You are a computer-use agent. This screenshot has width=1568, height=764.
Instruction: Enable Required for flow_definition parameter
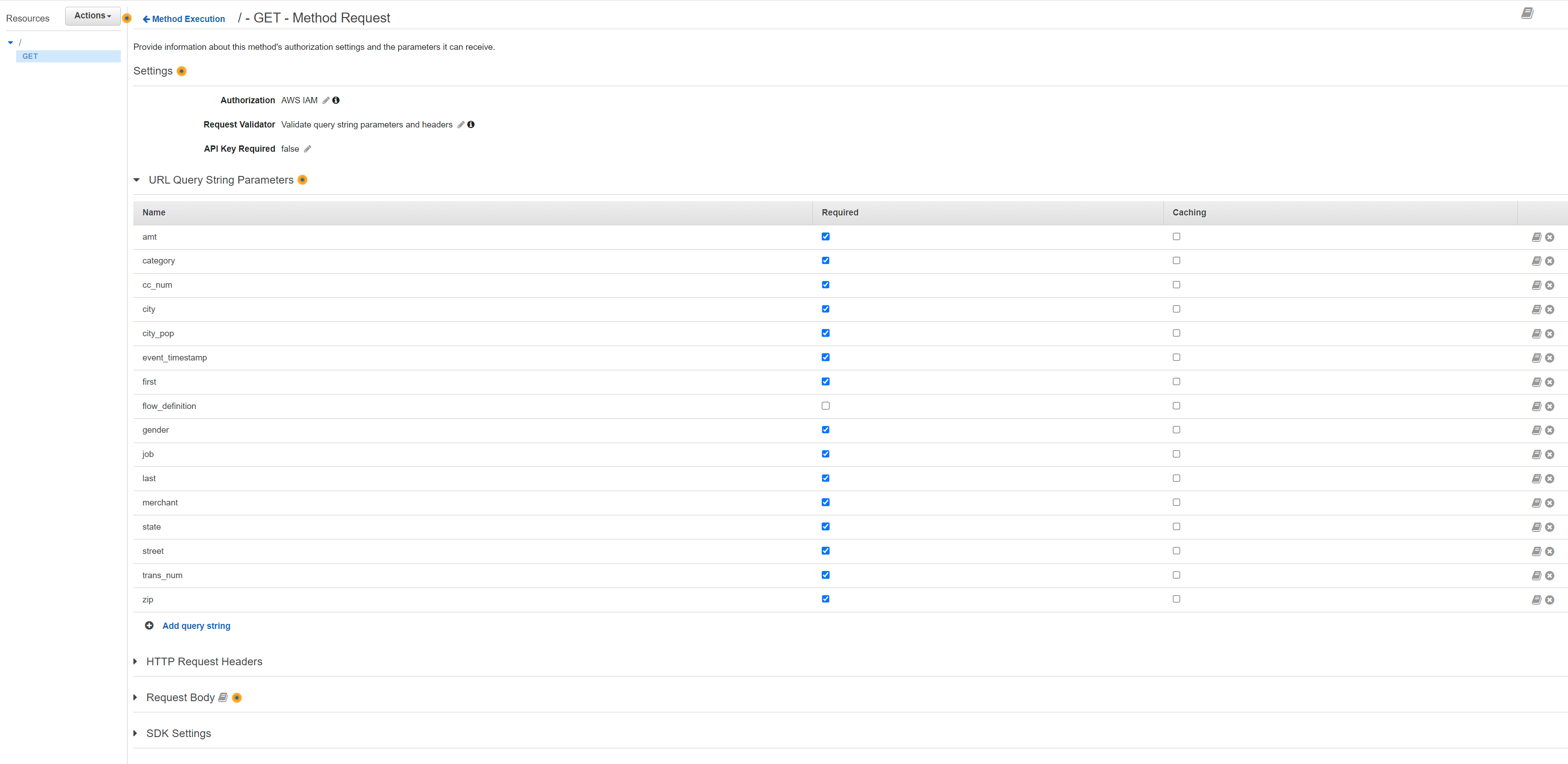point(825,406)
